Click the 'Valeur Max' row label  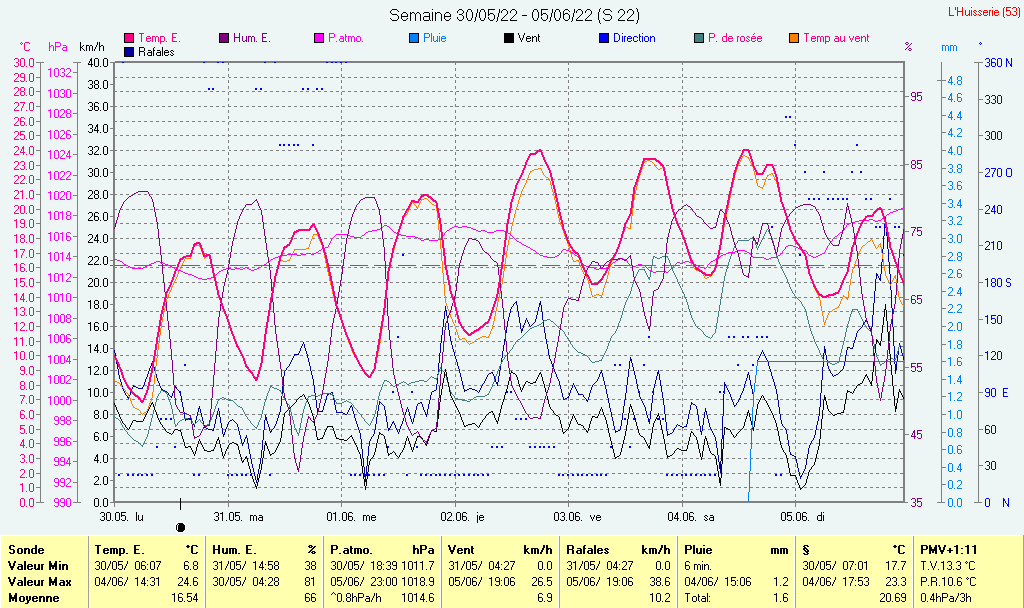39,582
